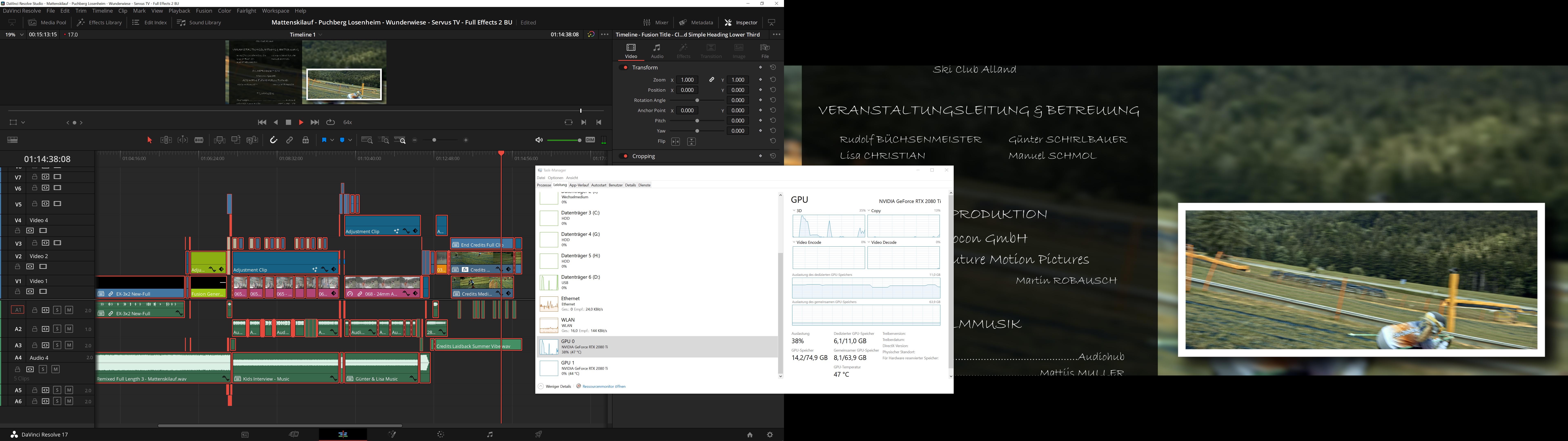Activate the Dynamic Trim Mode tool

tap(183, 140)
